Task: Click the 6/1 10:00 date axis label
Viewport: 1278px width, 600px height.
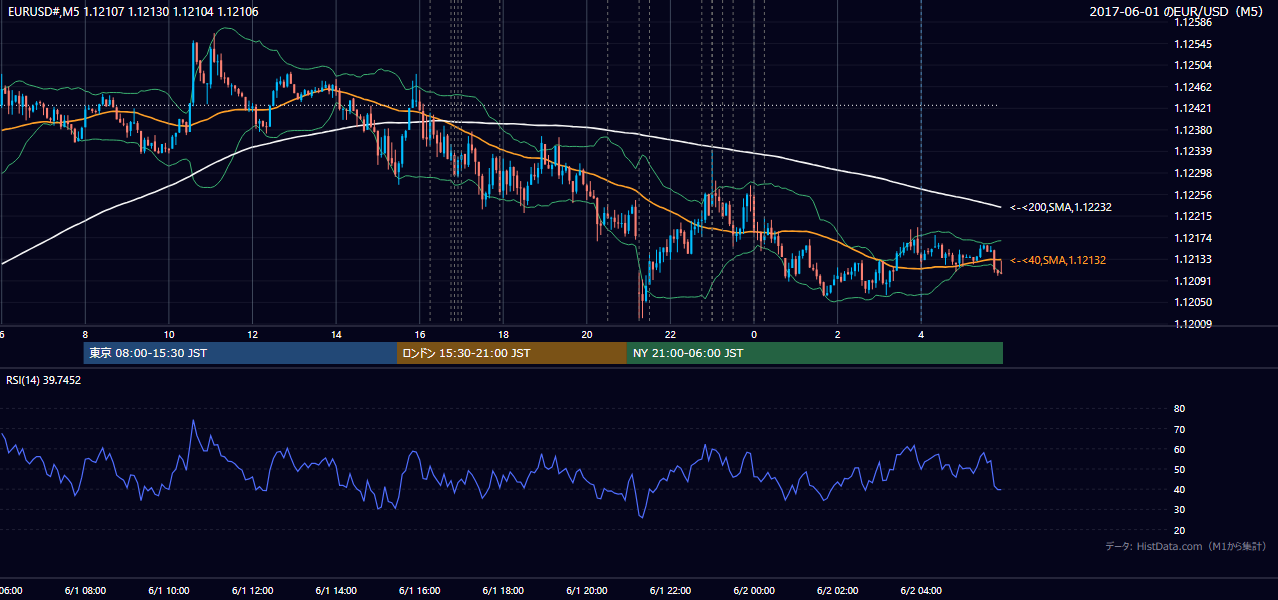Action: (169, 591)
